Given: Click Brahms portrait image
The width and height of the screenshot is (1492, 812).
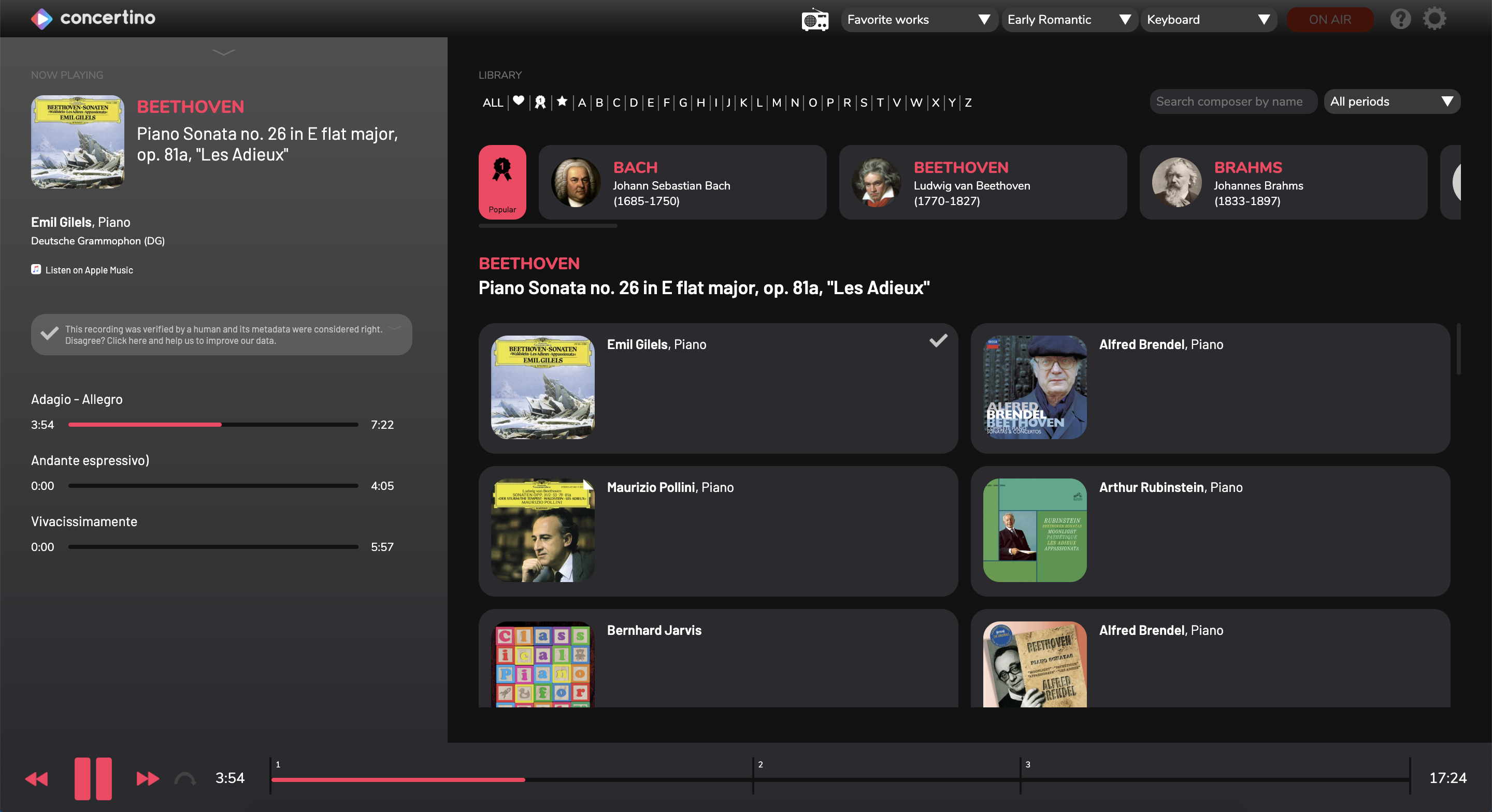Looking at the screenshot, I should point(1177,182).
